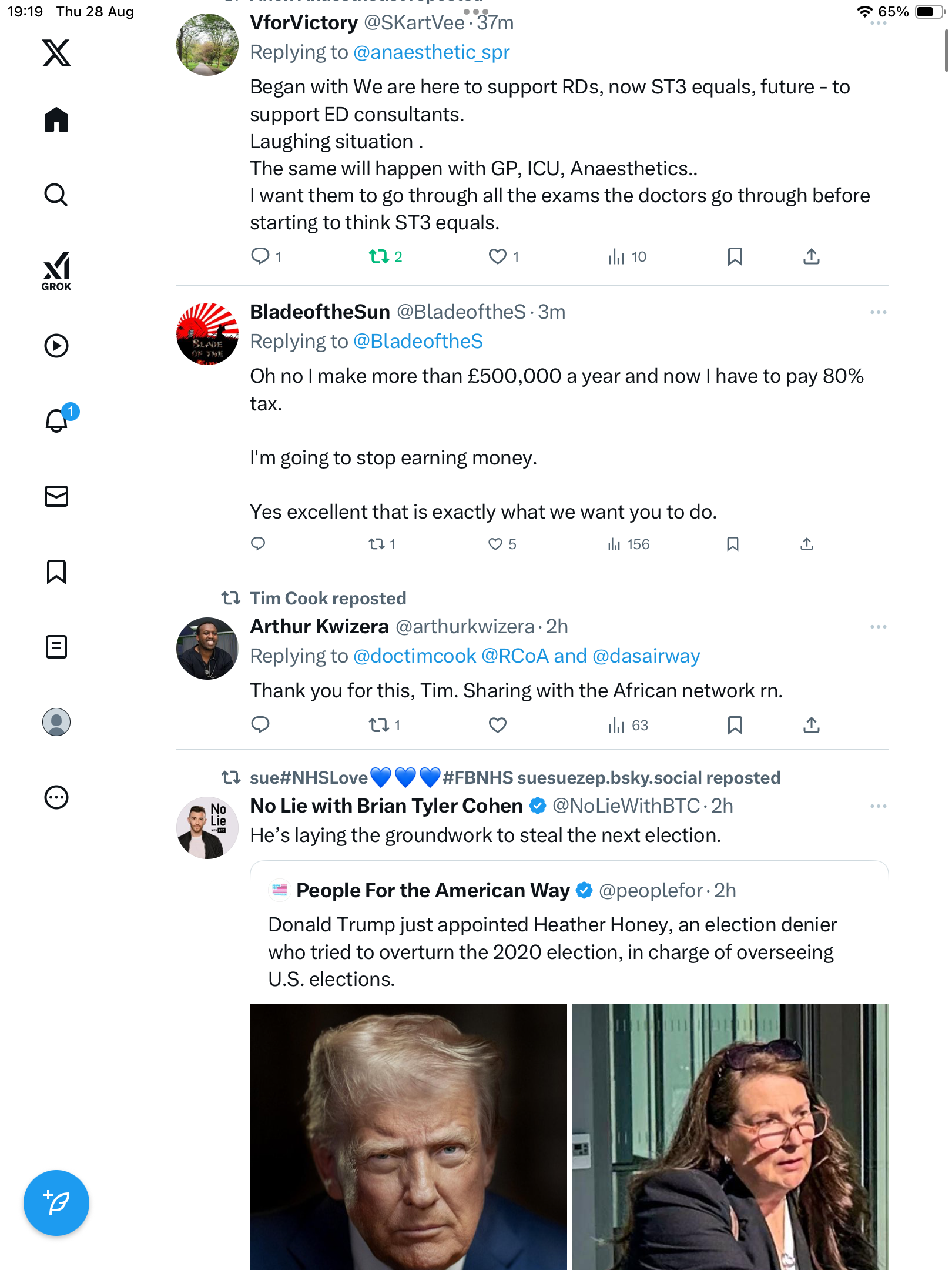The width and height of the screenshot is (952, 1270).
Task: Like the BladeoftheSun post
Action: pos(495,544)
